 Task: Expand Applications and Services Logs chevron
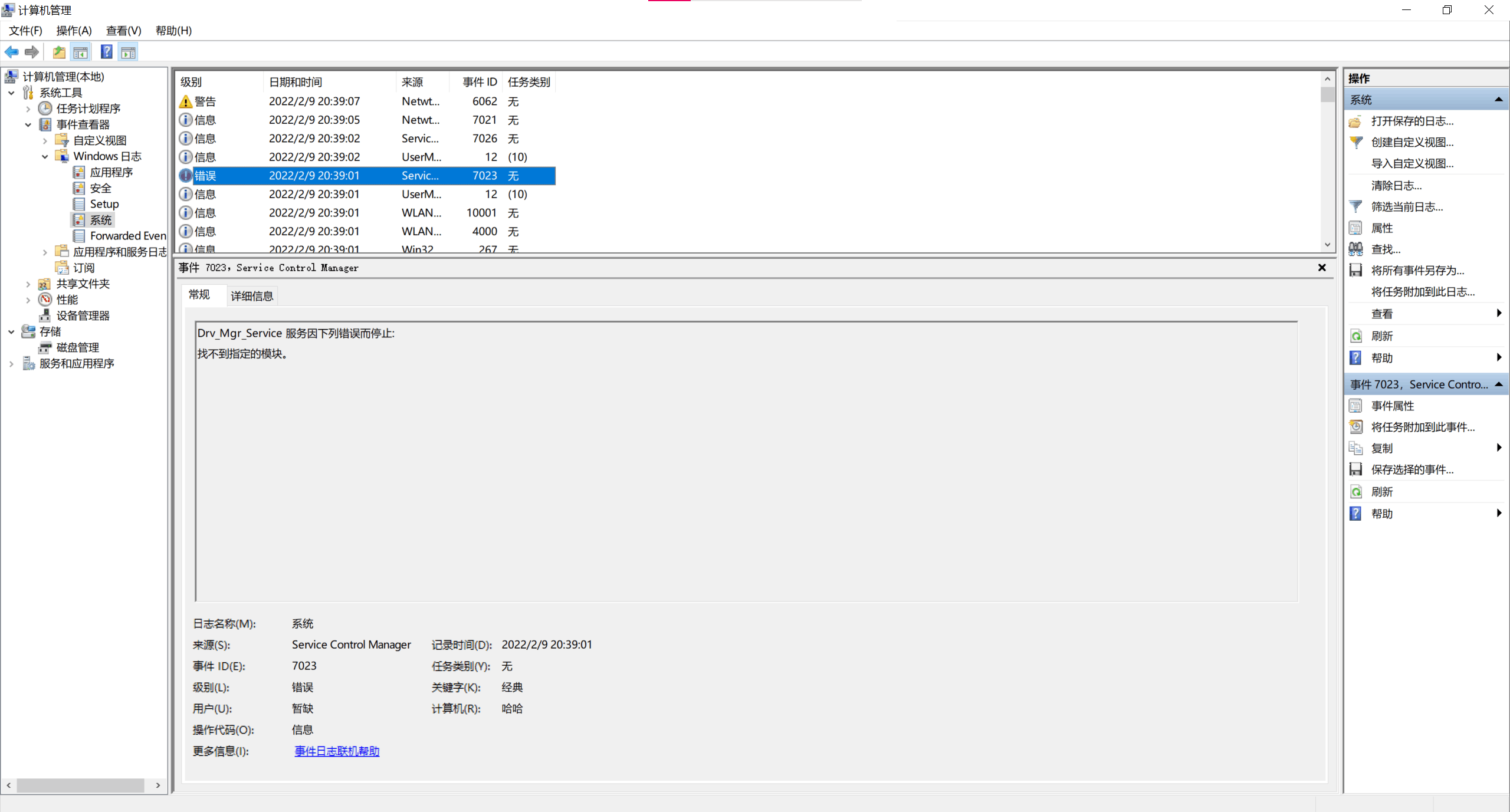point(45,252)
